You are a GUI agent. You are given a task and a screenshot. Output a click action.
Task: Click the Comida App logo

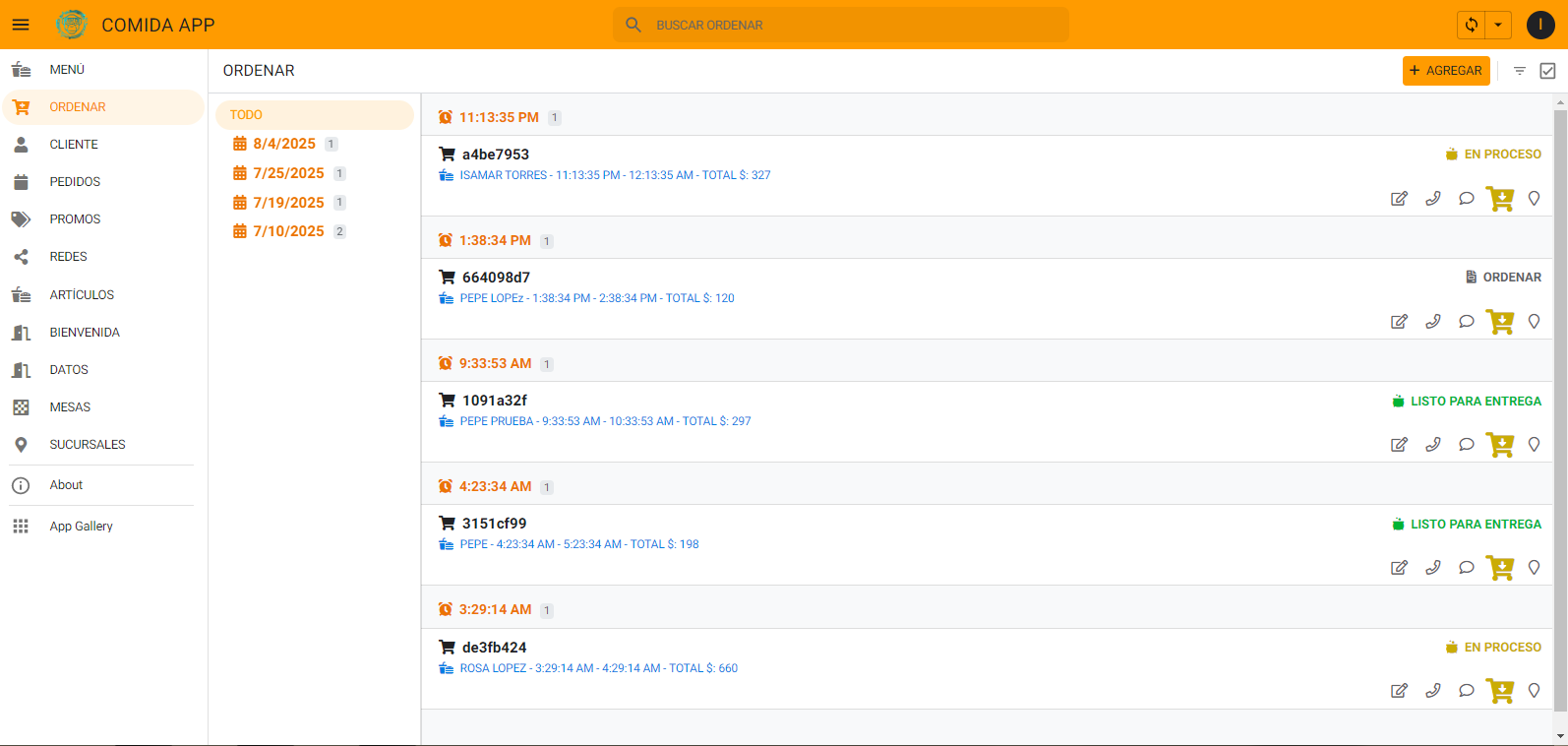[x=72, y=25]
